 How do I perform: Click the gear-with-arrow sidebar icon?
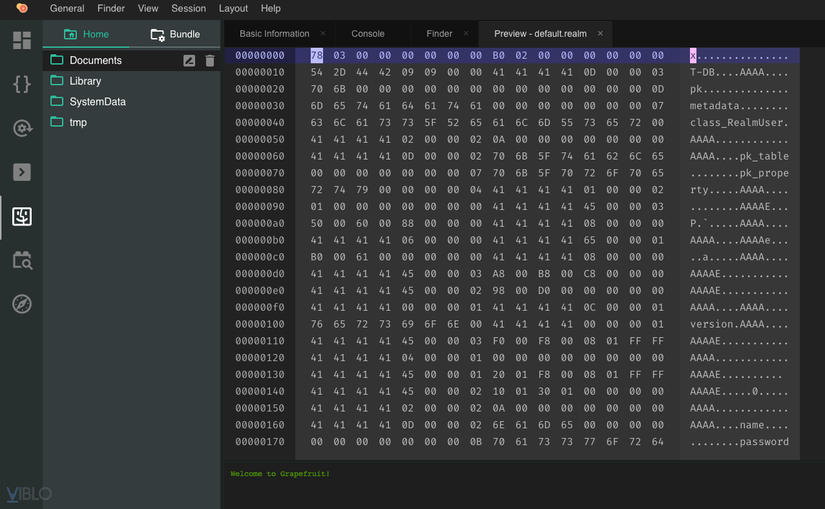[x=21, y=128]
